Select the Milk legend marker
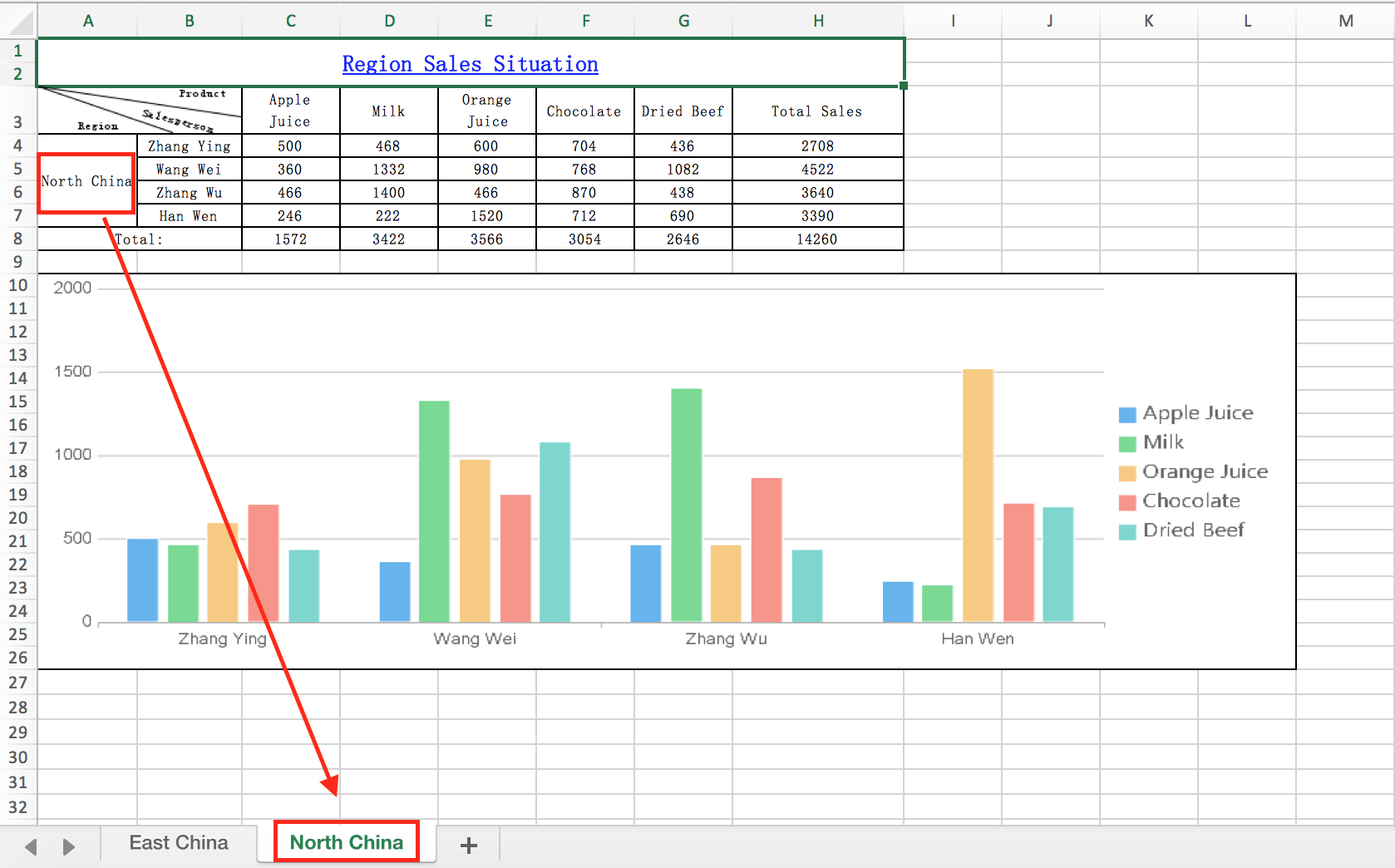 [1126, 441]
